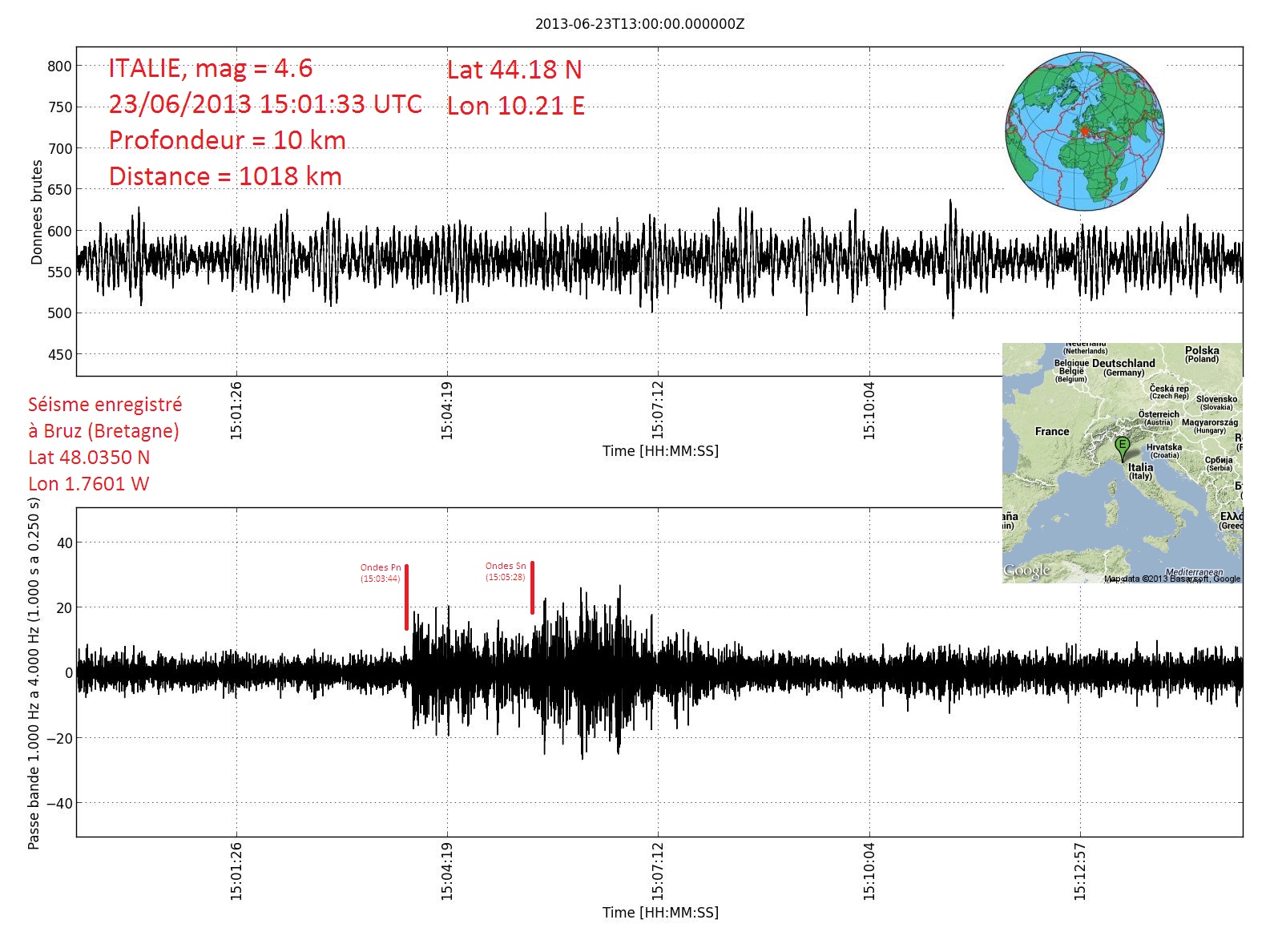Open the globe thumbnail image

coord(1084,131)
